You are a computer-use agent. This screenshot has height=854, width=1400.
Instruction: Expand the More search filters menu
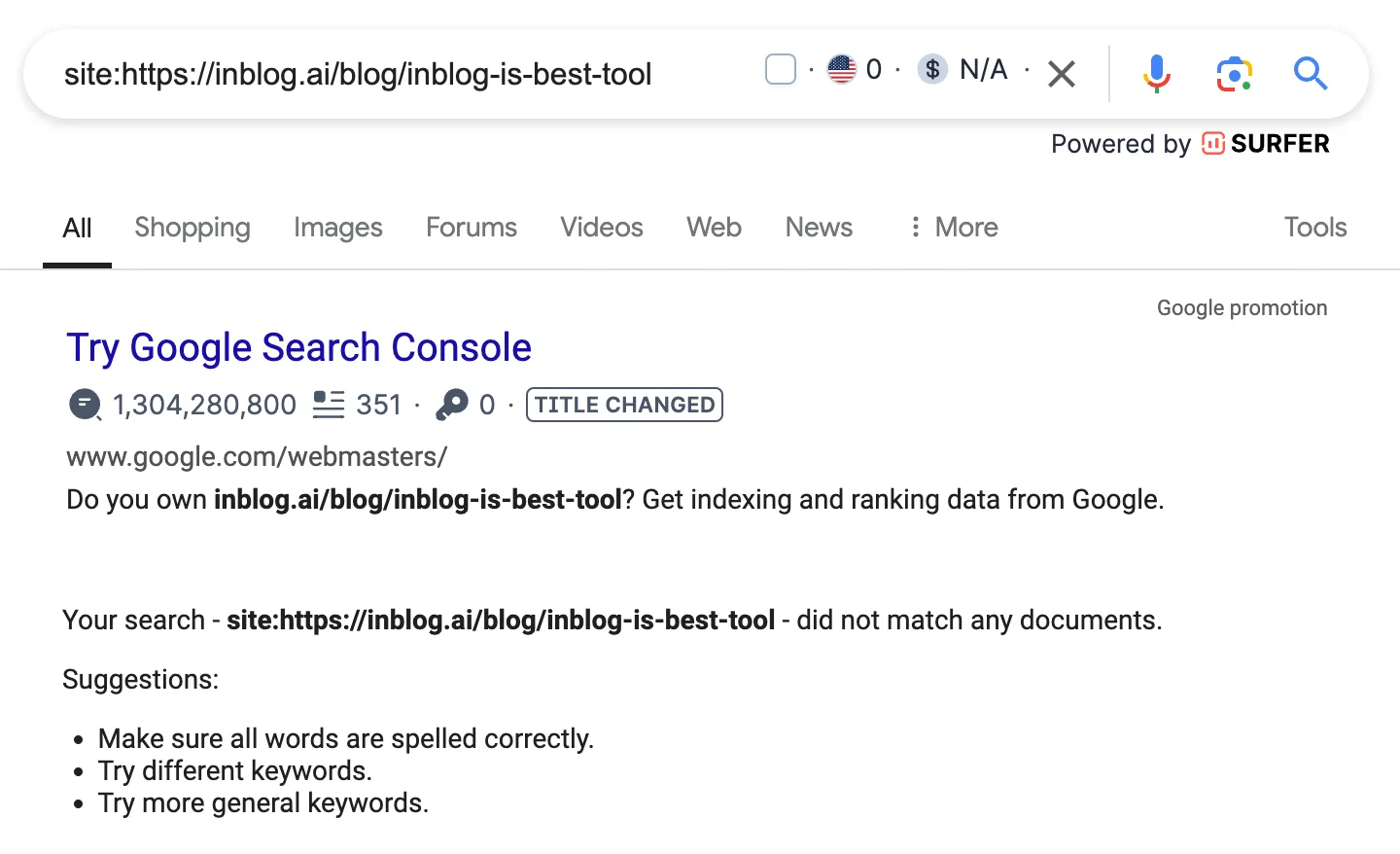[x=953, y=228]
